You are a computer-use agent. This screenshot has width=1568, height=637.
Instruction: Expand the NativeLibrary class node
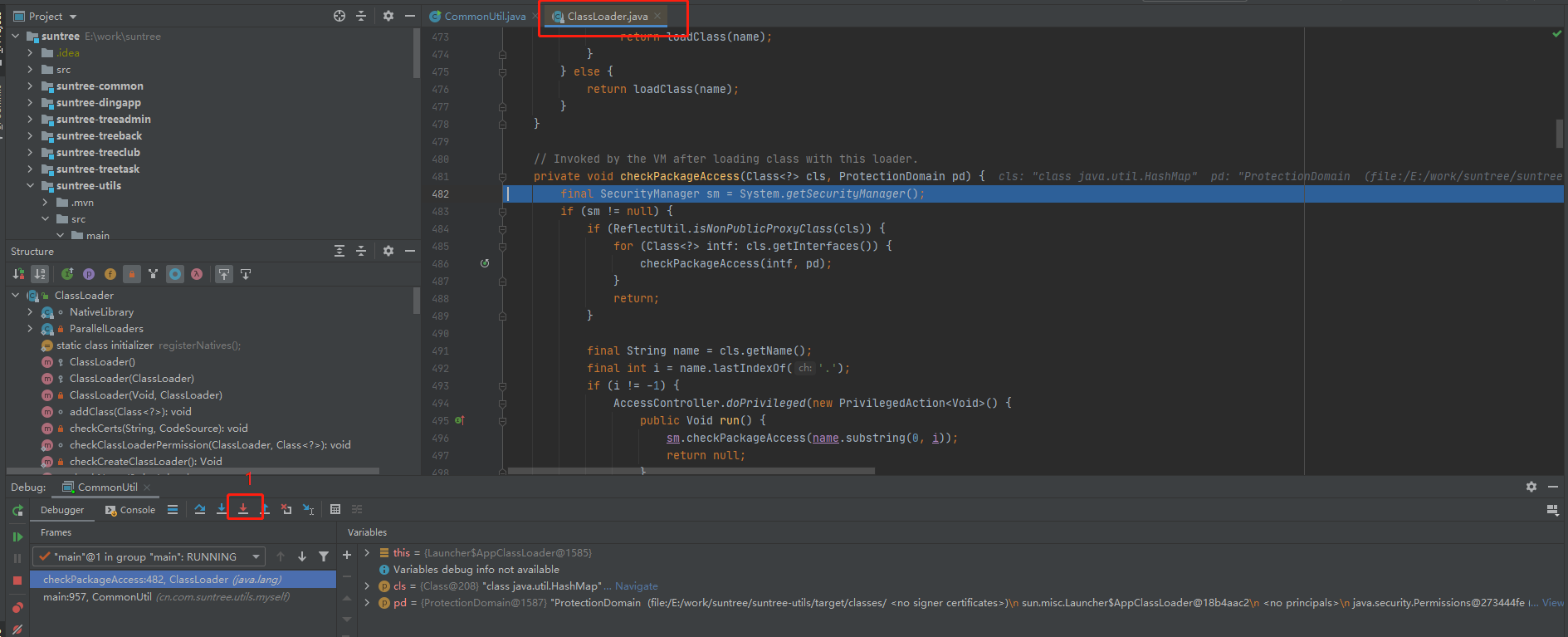pos(31,312)
